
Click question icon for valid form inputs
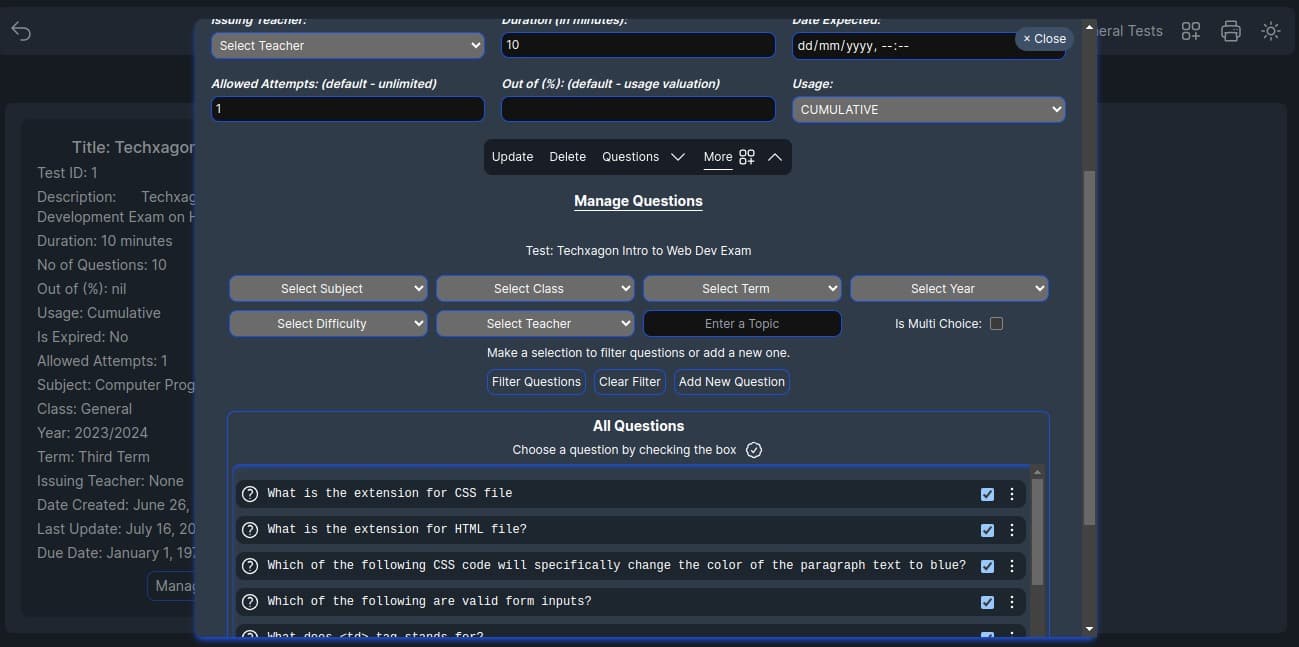(250, 602)
